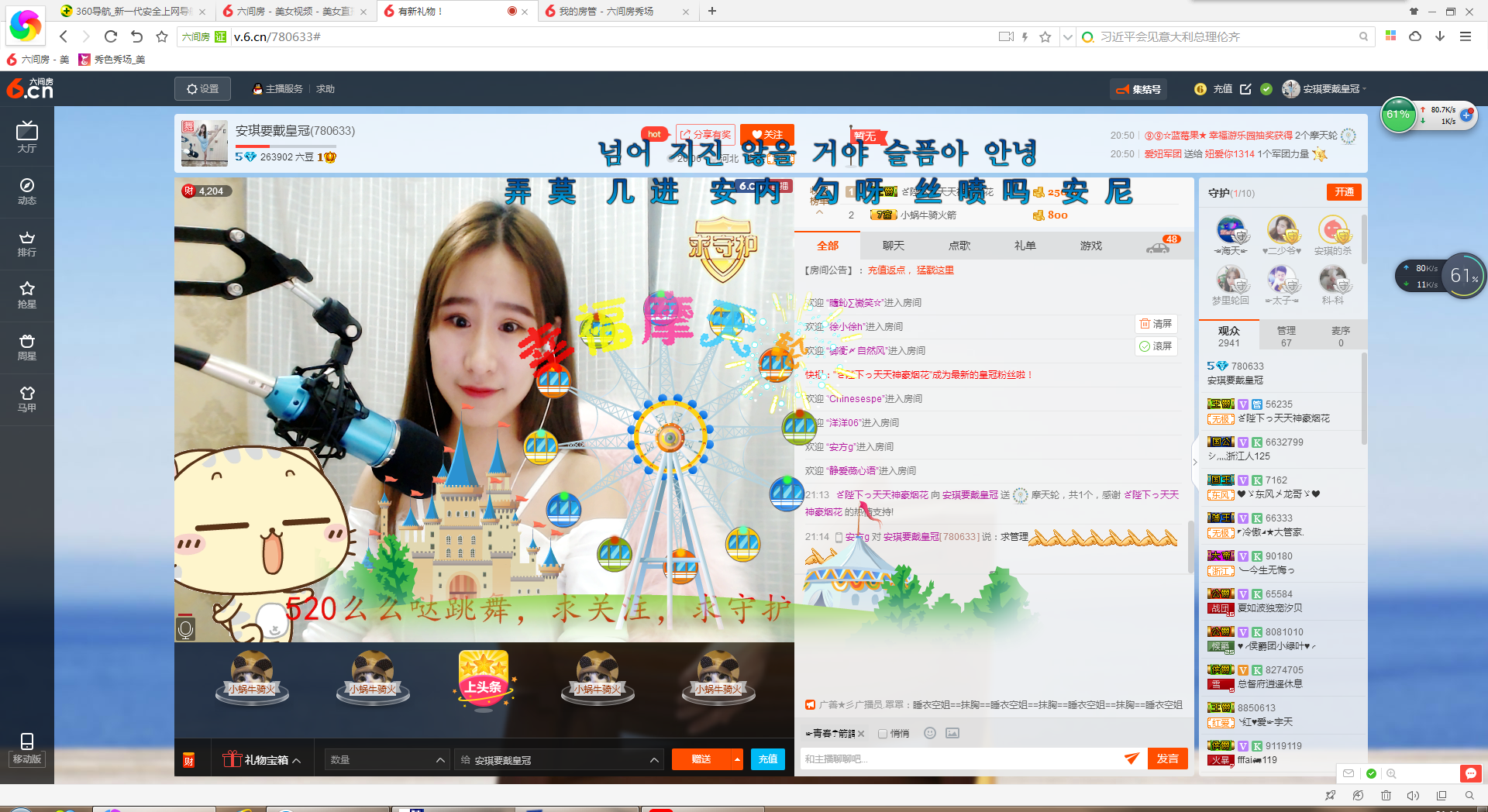Open the red chat bubble icon bottom right
Viewport: 1488px width, 812px height.
pyautogui.click(x=1471, y=773)
